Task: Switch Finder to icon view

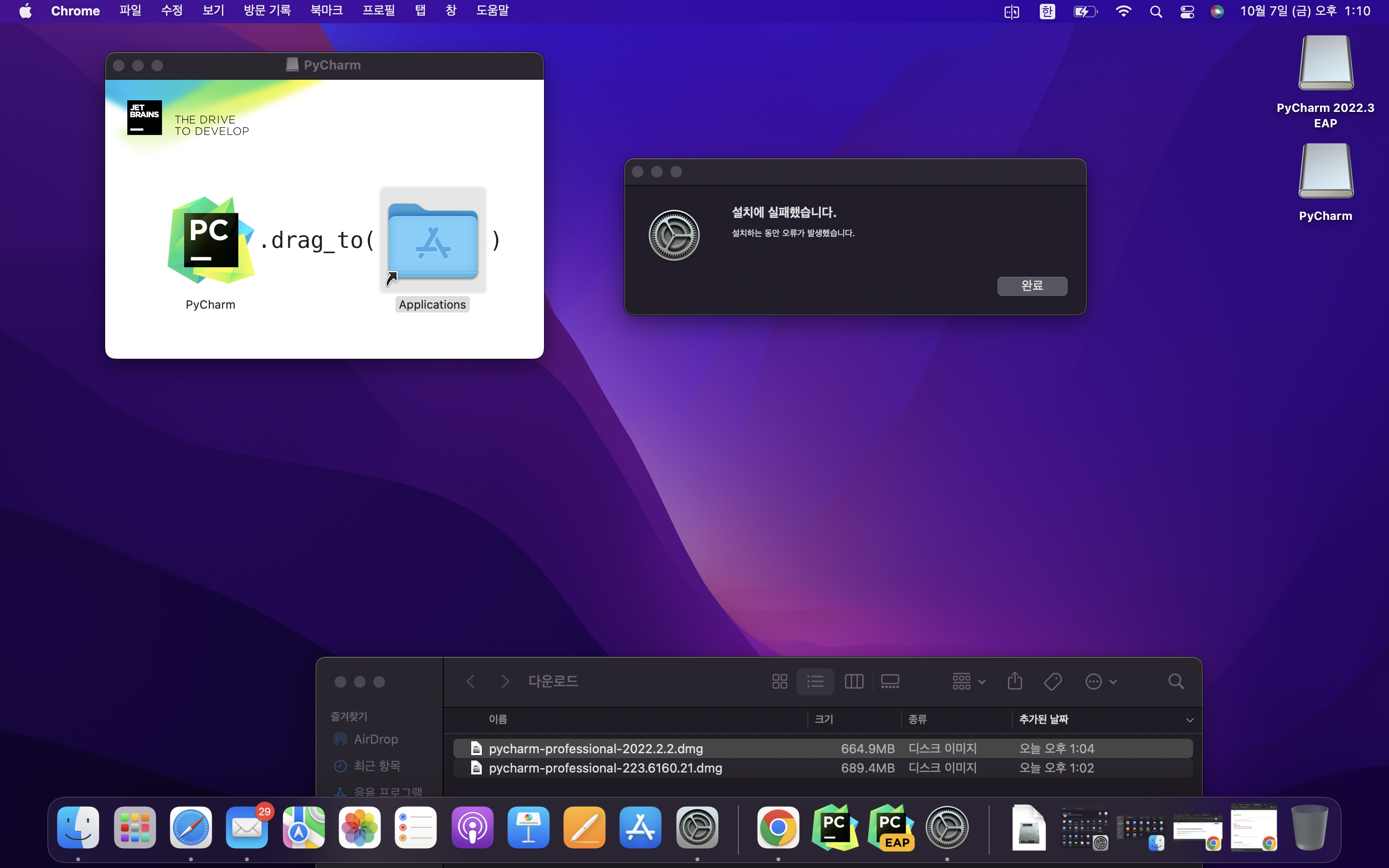Action: pyautogui.click(x=779, y=681)
